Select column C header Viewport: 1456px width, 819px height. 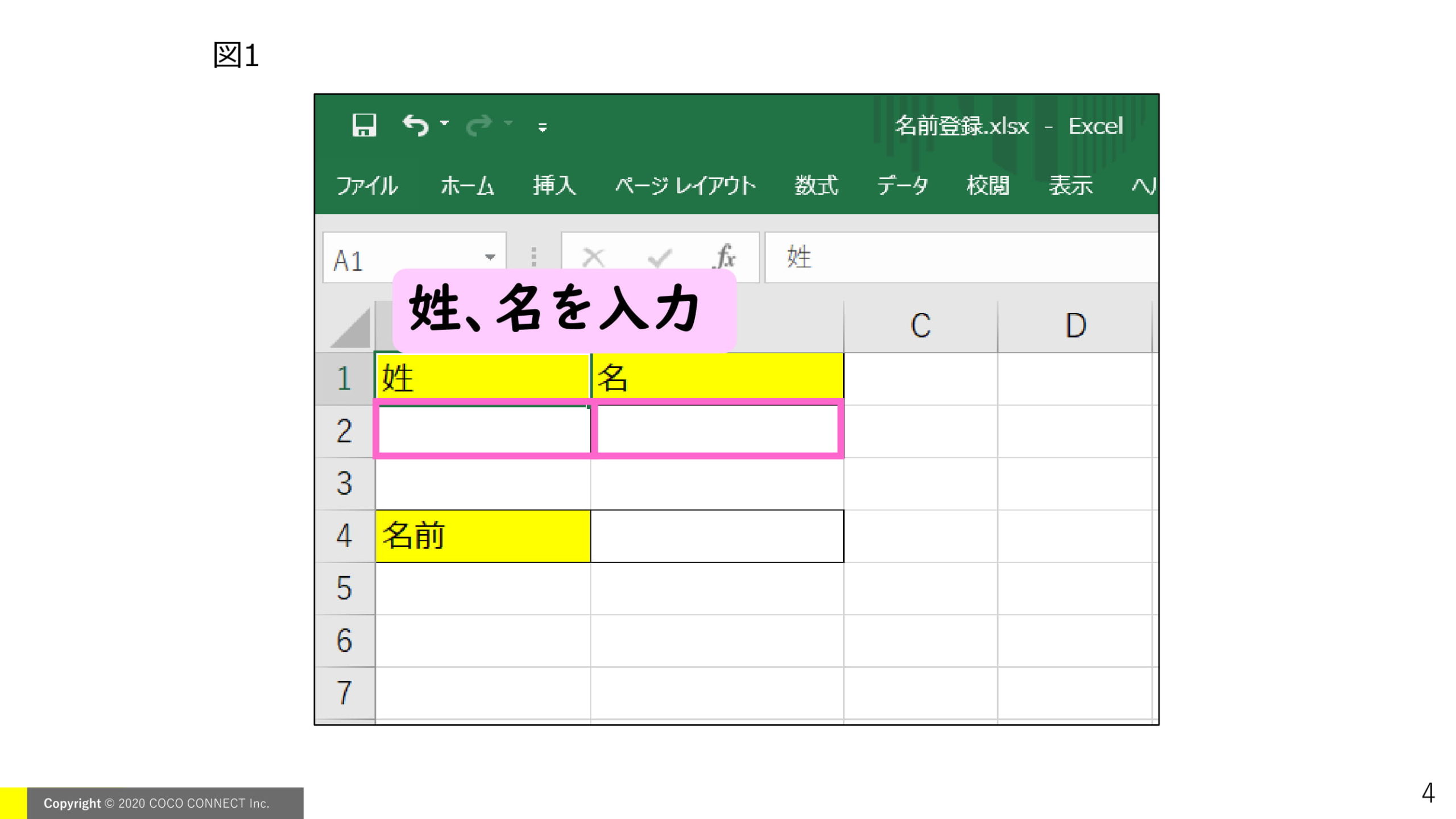921,326
